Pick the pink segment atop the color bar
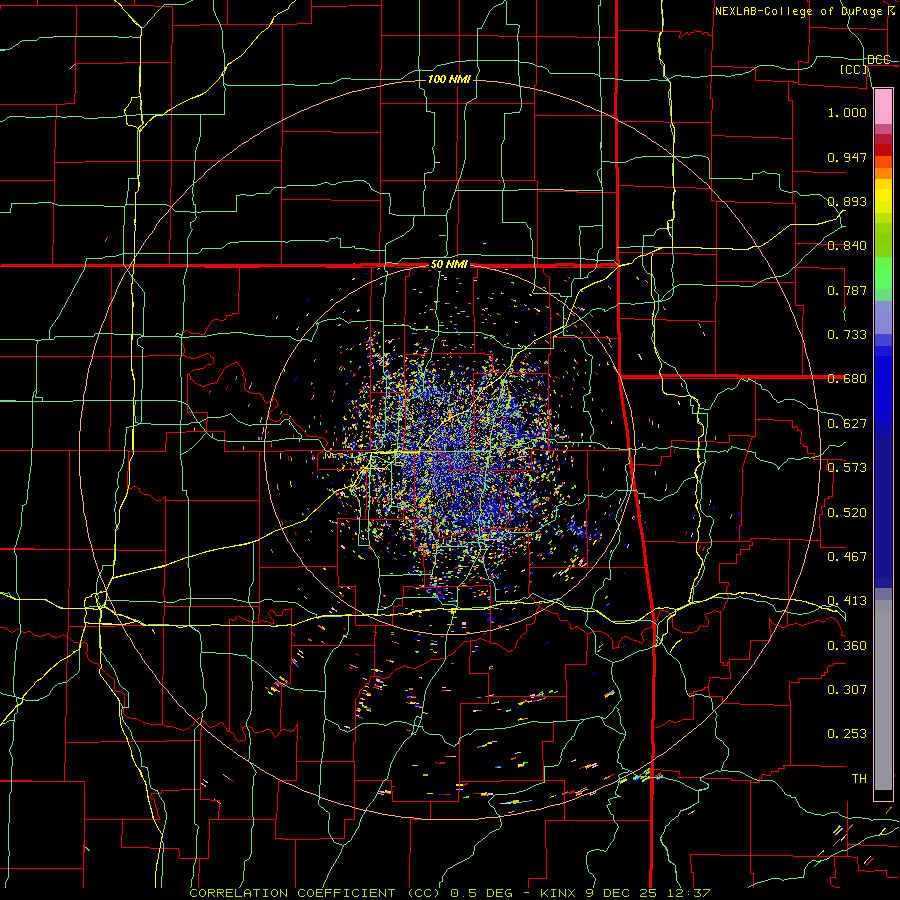 click(883, 107)
